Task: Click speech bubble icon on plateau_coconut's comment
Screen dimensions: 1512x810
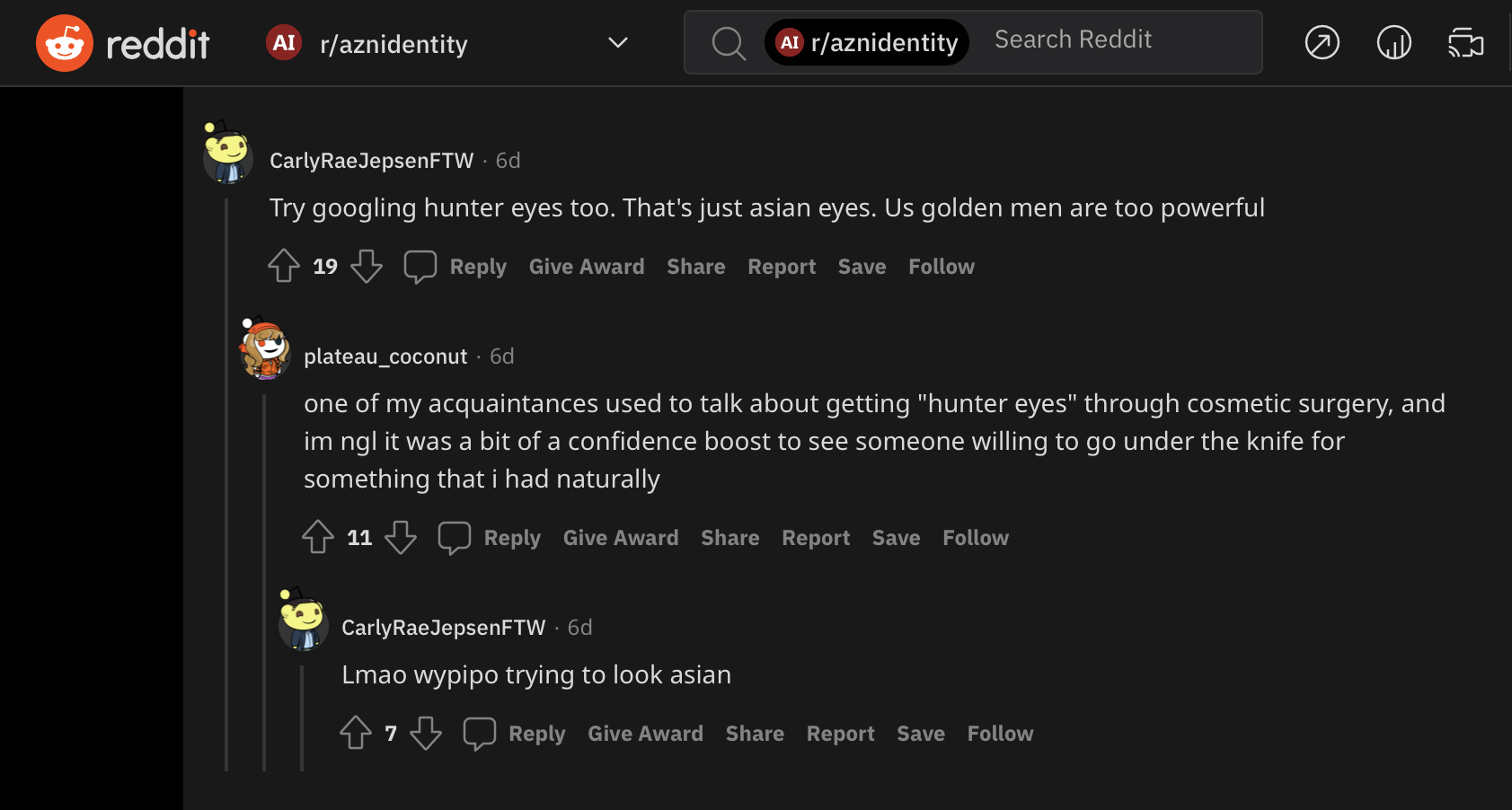Action: point(455,537)
